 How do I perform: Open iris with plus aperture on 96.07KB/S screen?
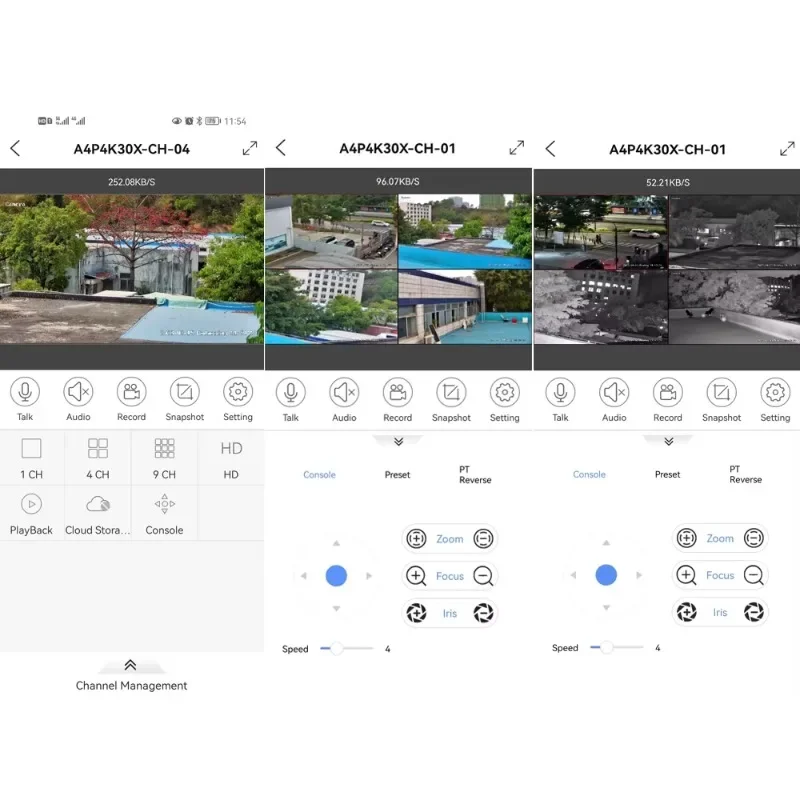pyautogui.click(x=416, y=613)
